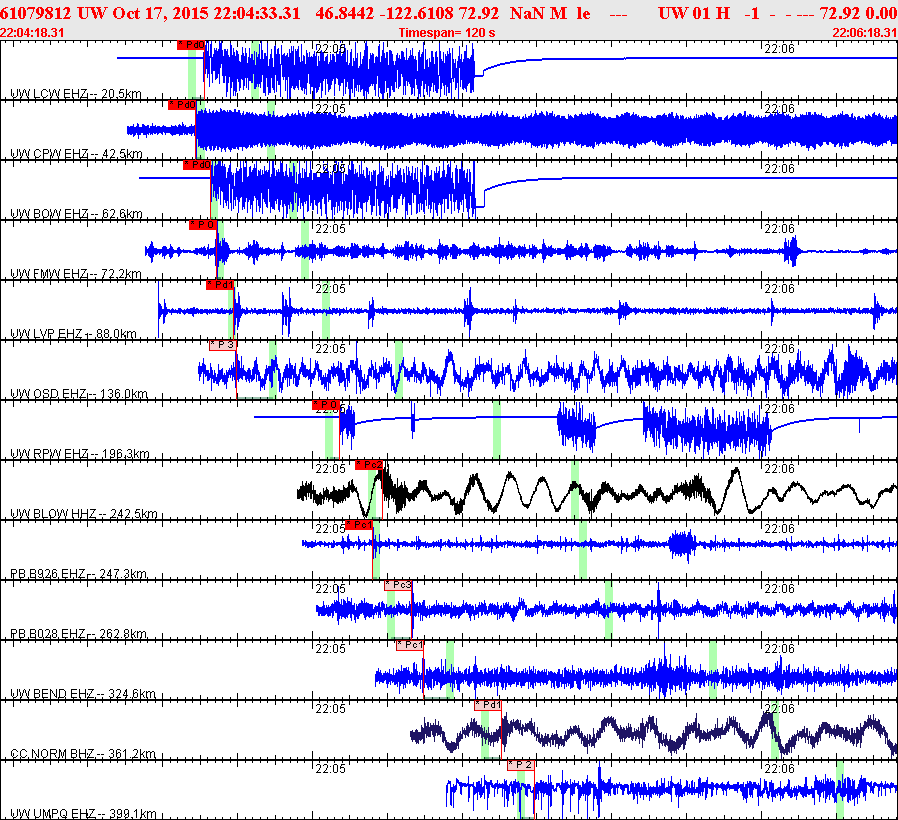Select the Pd0 pick marker on CPW trace
Viewport: 898px width, 820px height.
[x=182, y=105]
